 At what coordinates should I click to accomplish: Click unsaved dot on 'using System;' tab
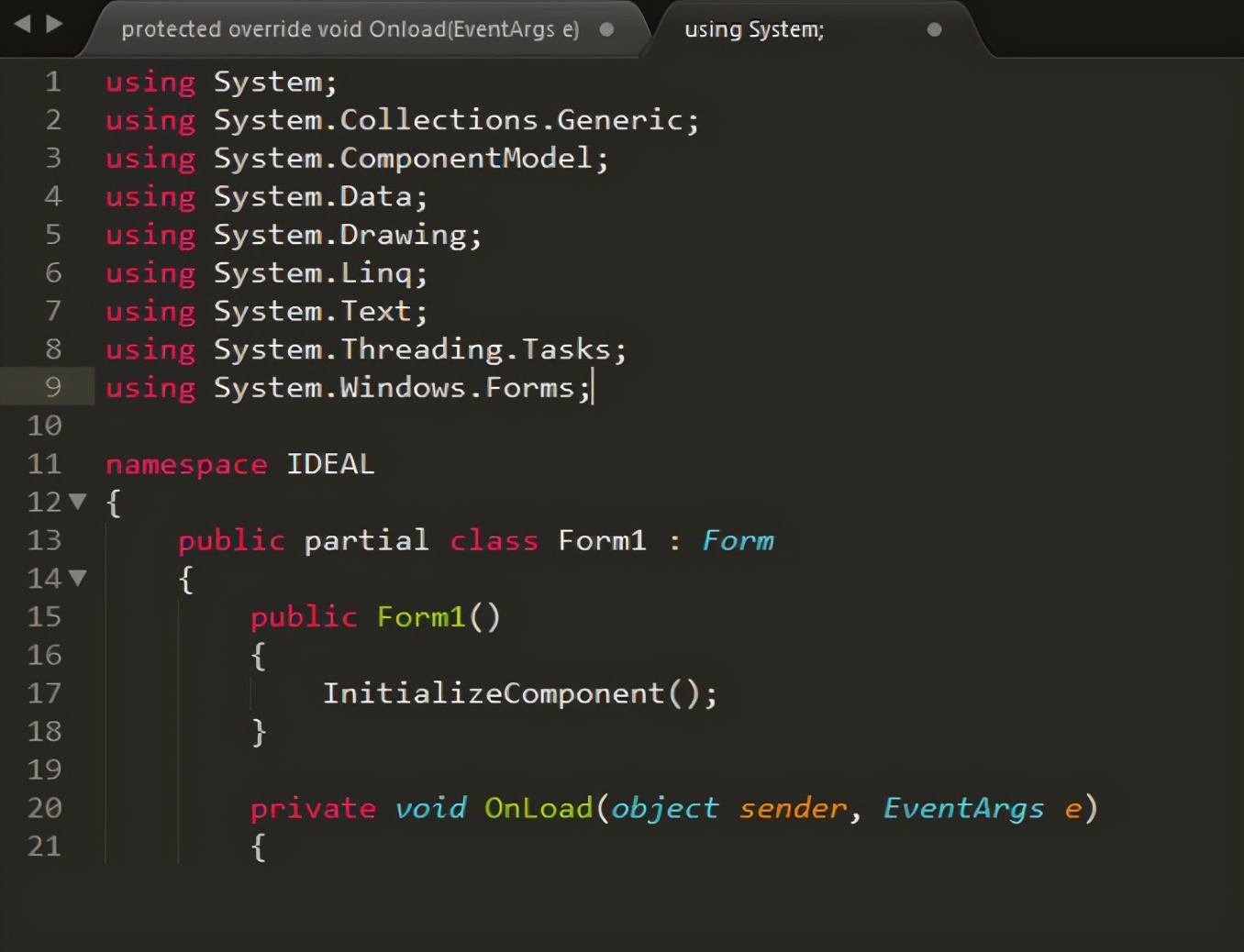coord(934,29)
